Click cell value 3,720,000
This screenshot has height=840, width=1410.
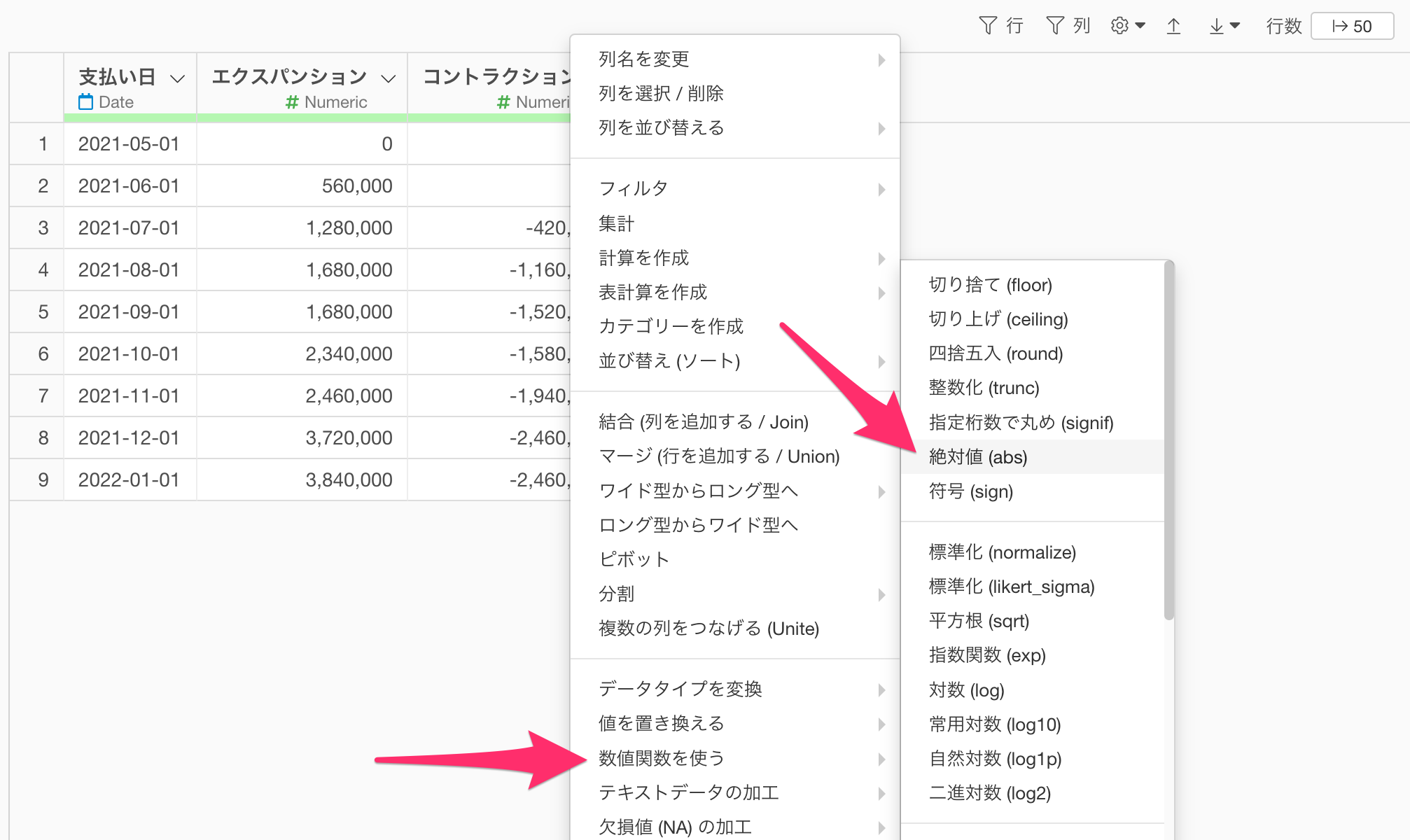(302, 437)
